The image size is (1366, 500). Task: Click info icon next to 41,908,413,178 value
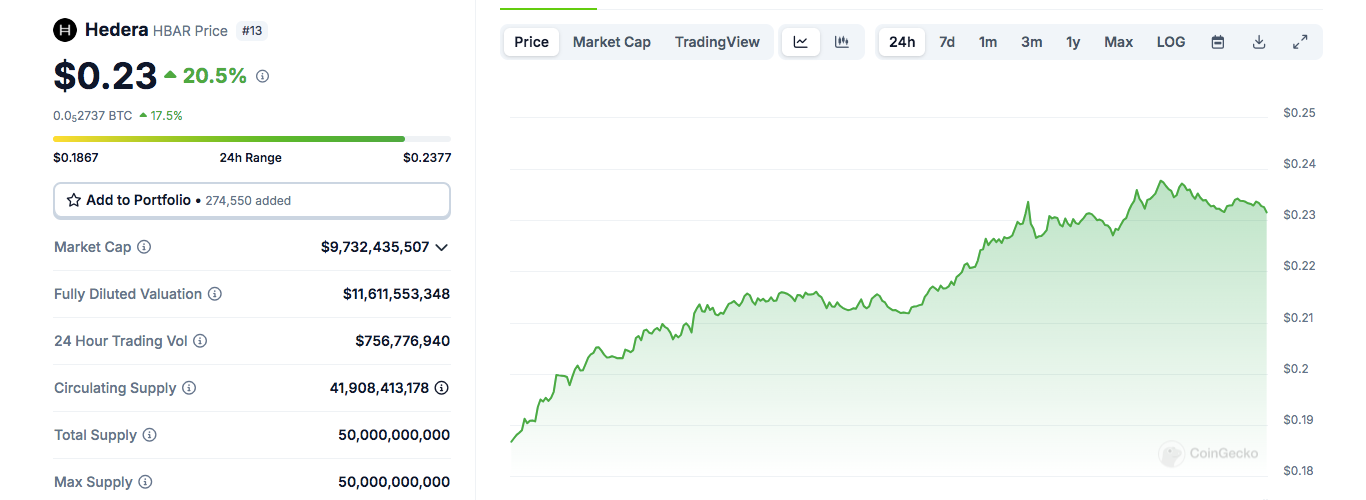click(x=441, y=388)
